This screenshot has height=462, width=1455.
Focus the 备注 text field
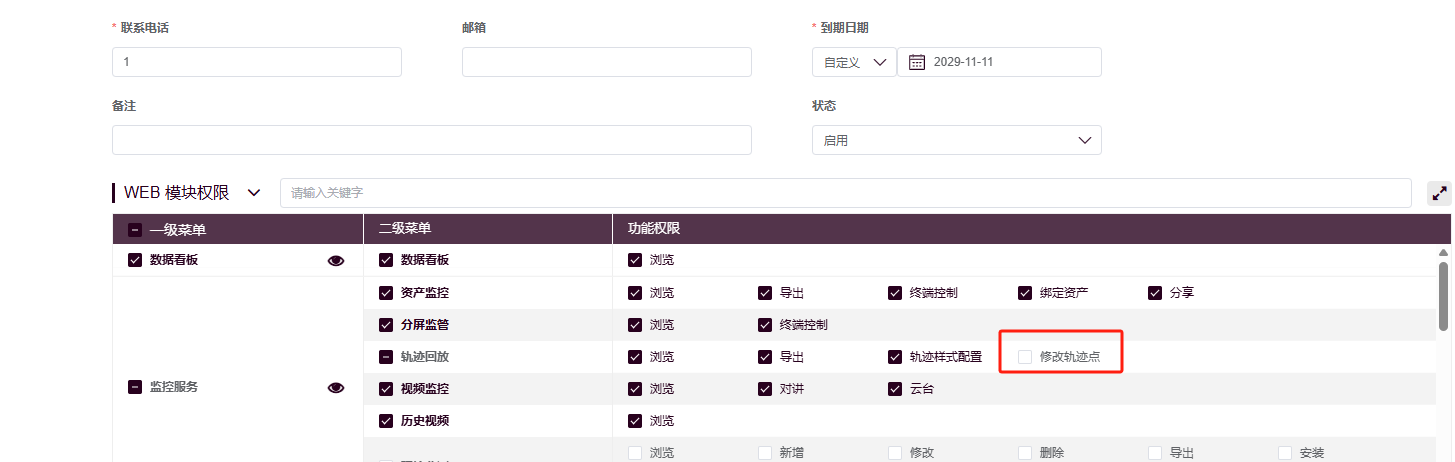point(431,141)
